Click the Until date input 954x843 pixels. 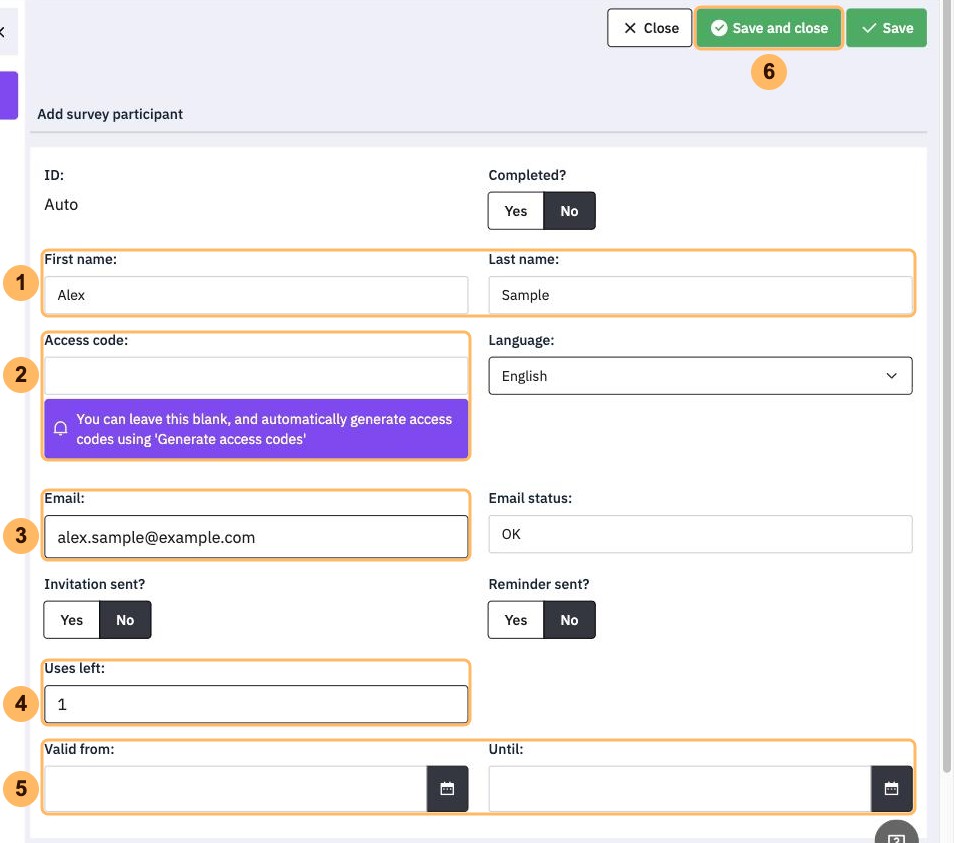tap(680, 788)
